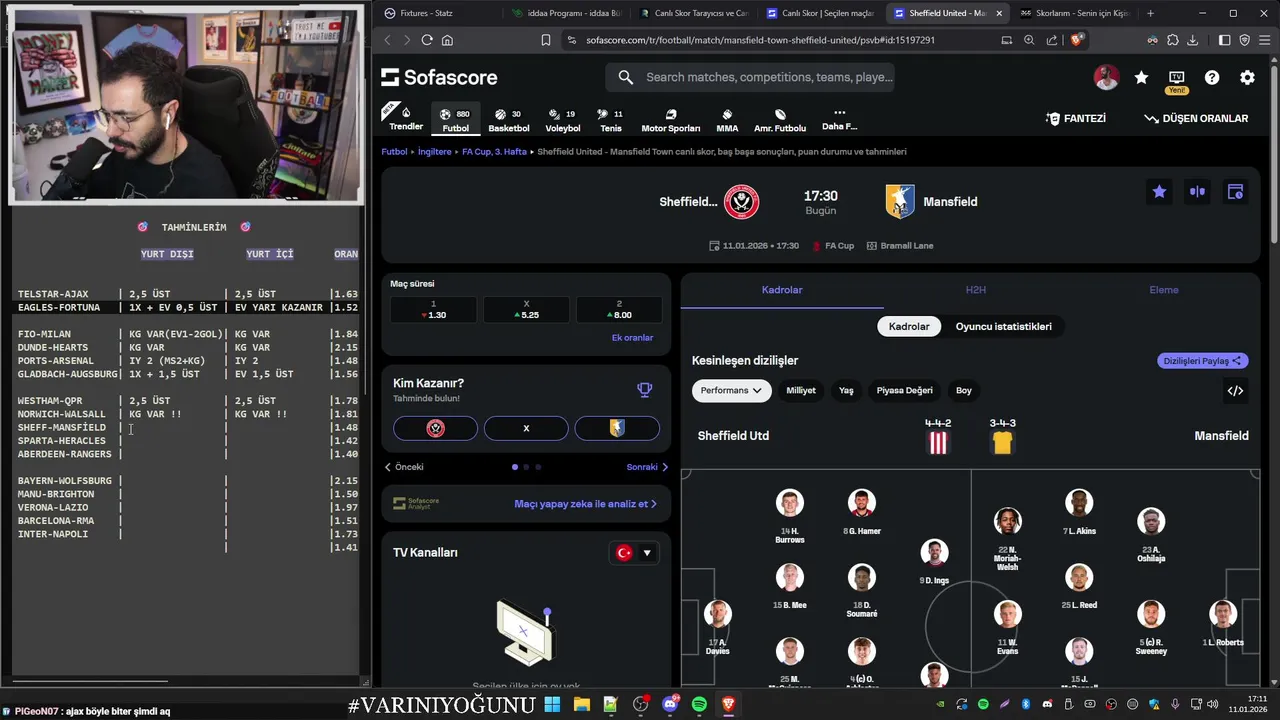Toggle the browser sidebar panel

click(x=1225, y=40)
